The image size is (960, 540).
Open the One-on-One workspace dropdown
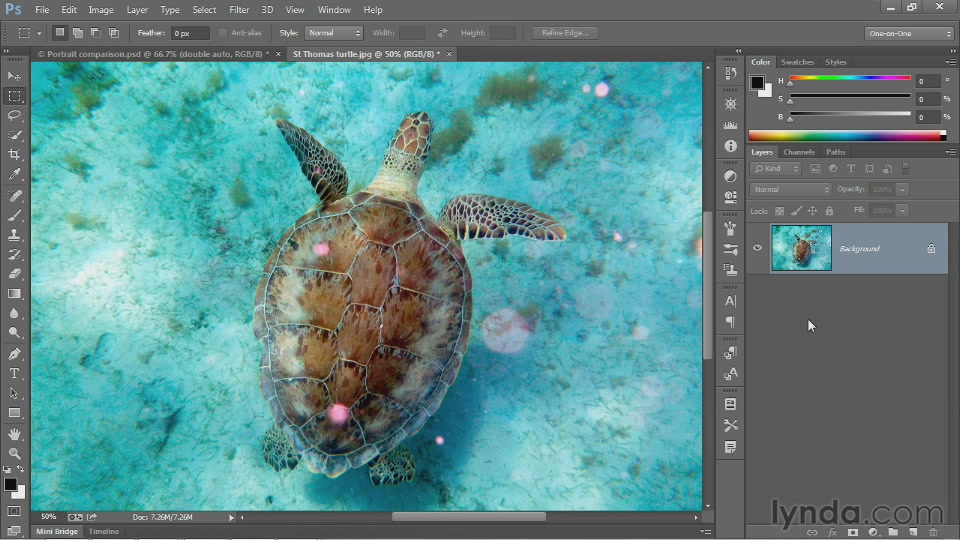909,33
